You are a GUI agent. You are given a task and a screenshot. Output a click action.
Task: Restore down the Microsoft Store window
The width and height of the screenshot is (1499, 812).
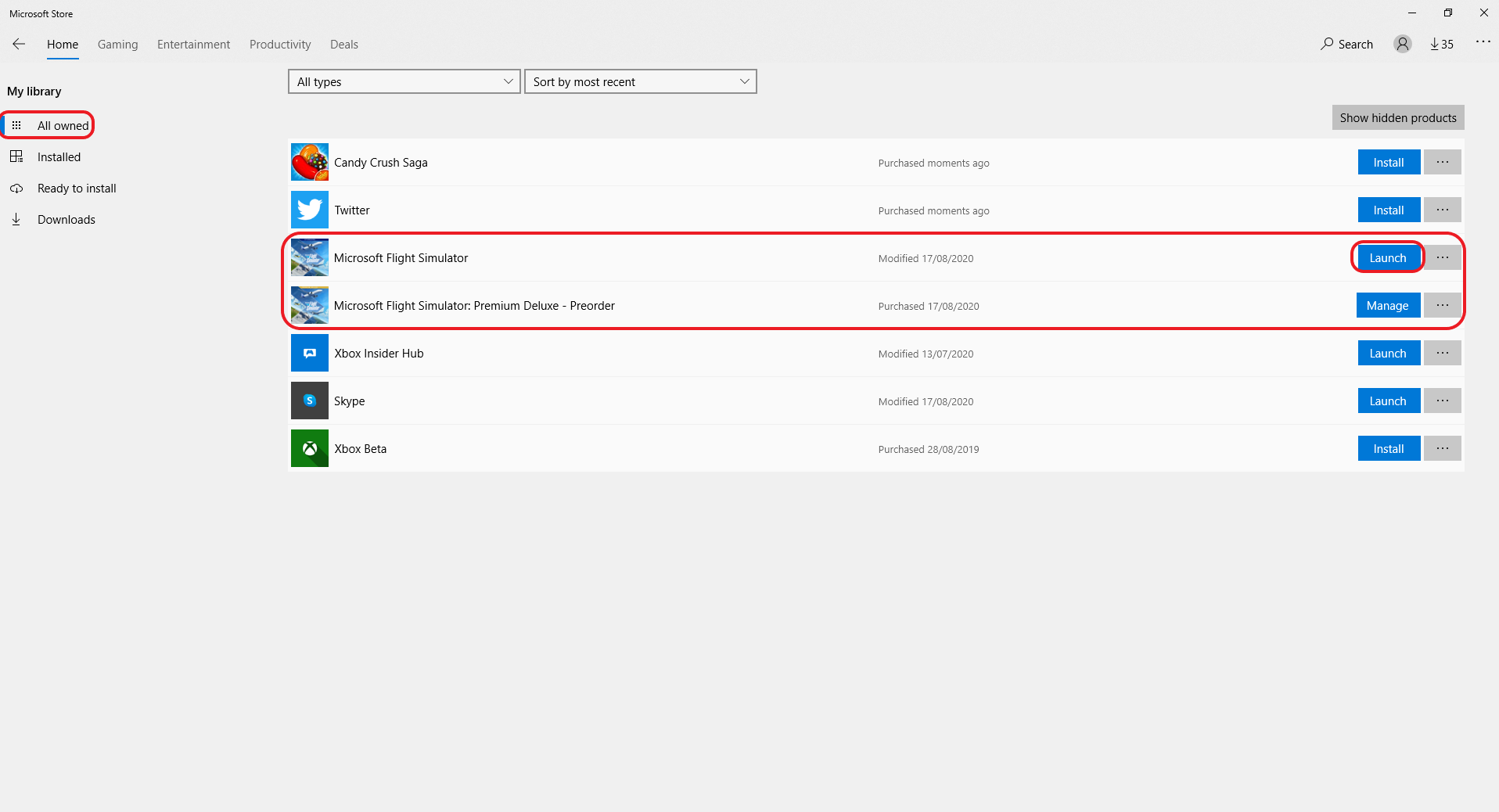1448,13
